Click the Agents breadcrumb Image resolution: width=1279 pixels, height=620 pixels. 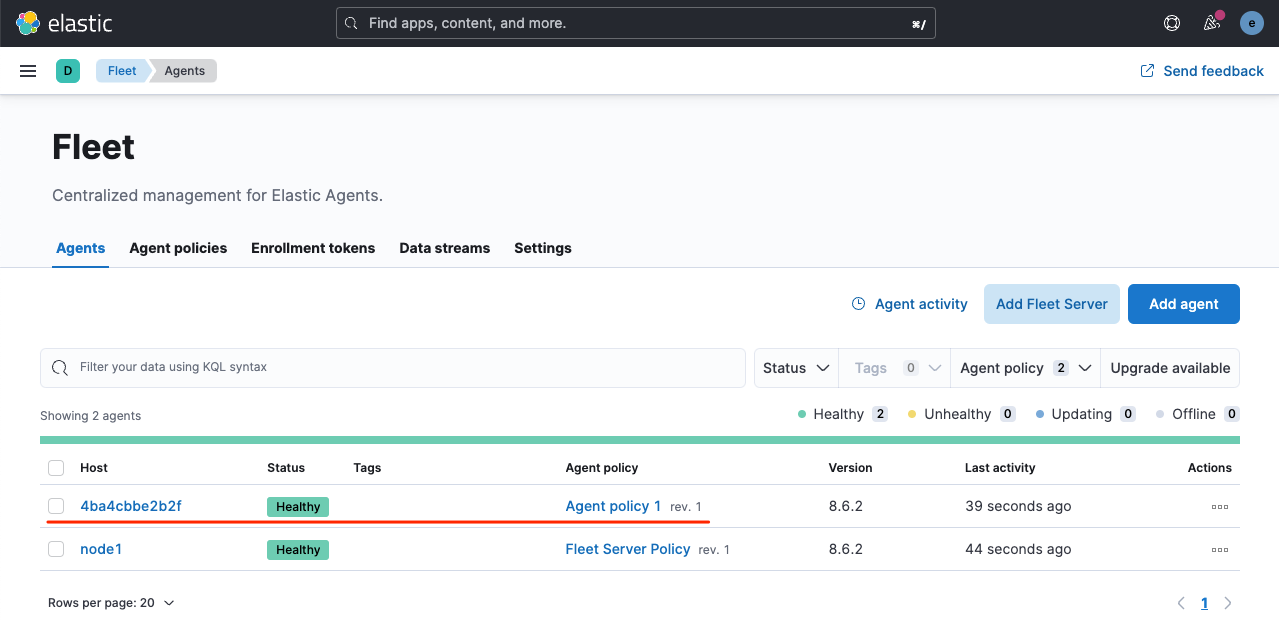coord(184,71)
